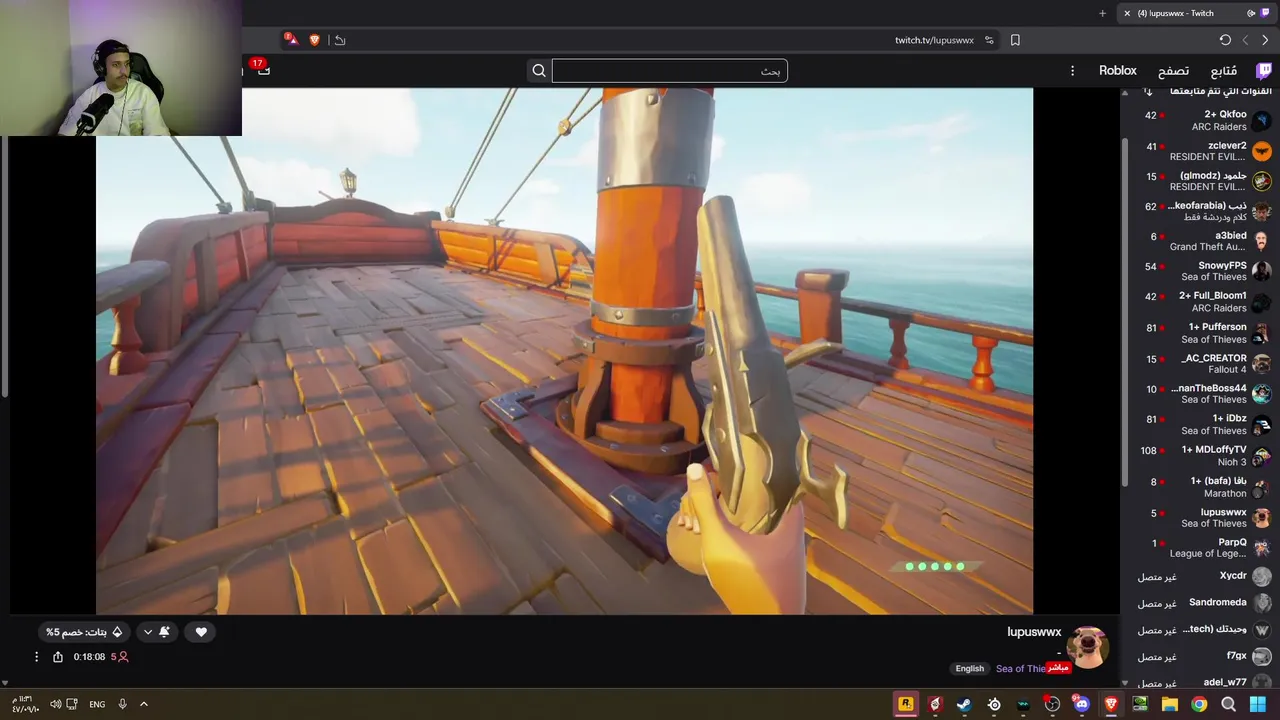Click the lupuswwx streamer avatar
The image size is (1280, 720).
pyautogui.click(x=1087, y=648)
